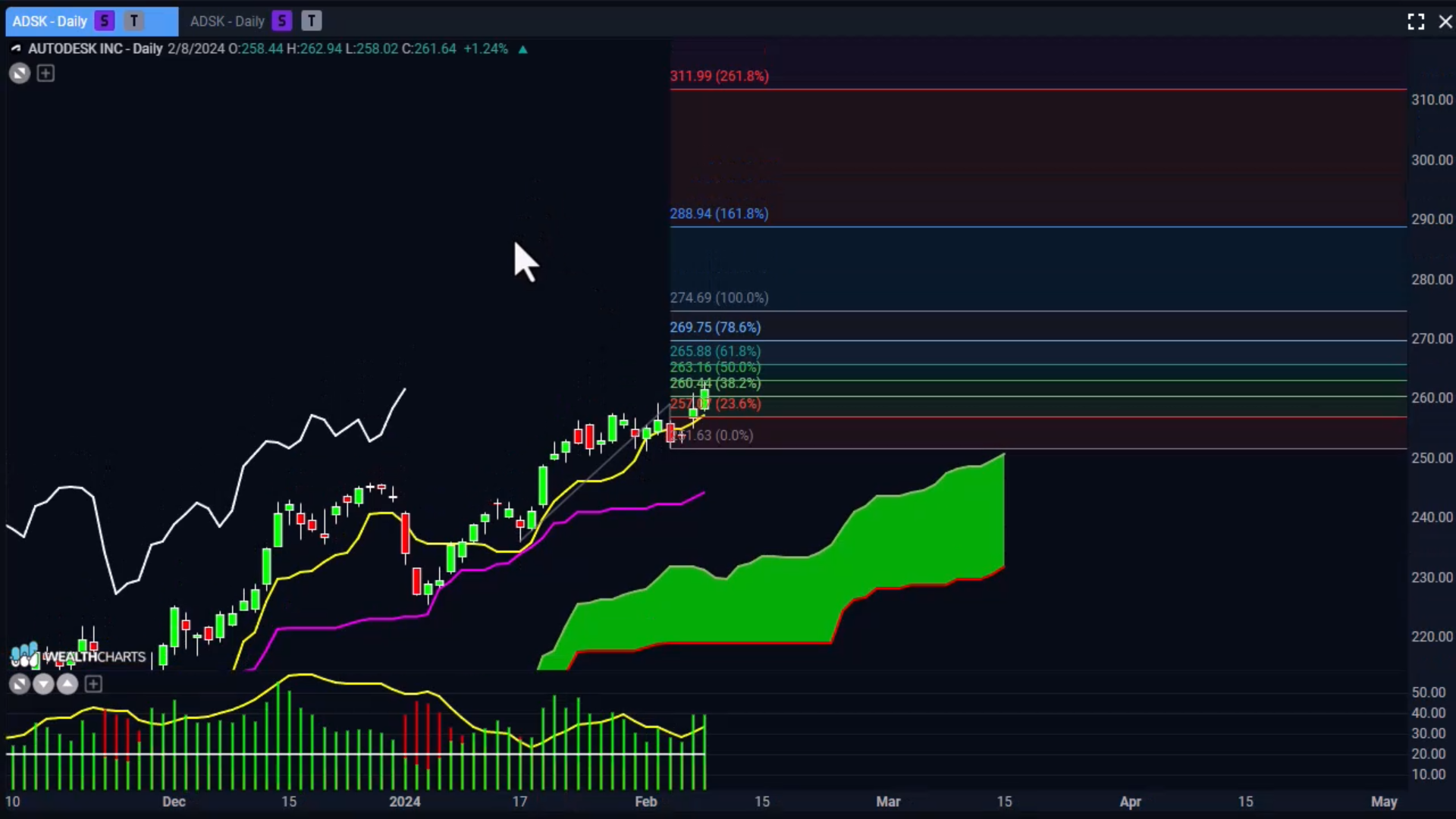Select the 288.94 (161.8%) Fibonacci label
Screen dimensions: 1456x819
click(x=719, y=214)
